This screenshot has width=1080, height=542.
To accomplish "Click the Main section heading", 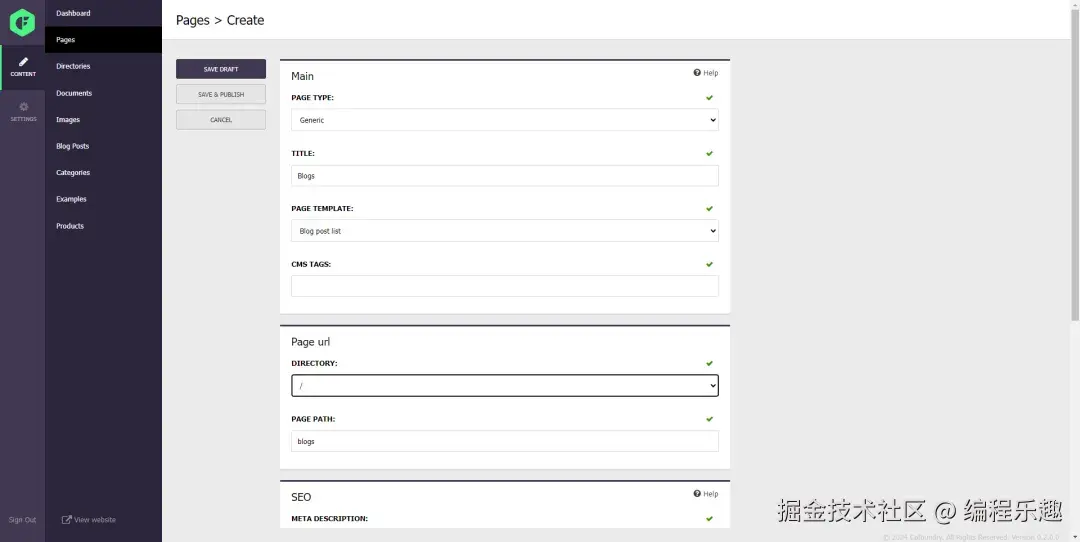I will [x=302, y=76].
